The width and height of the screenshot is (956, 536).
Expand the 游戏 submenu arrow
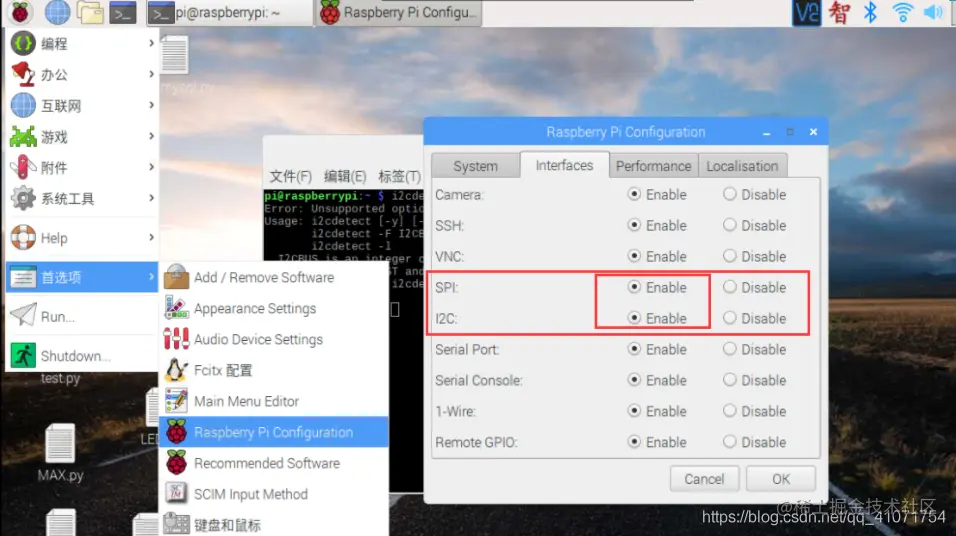[x=151, y=136]
